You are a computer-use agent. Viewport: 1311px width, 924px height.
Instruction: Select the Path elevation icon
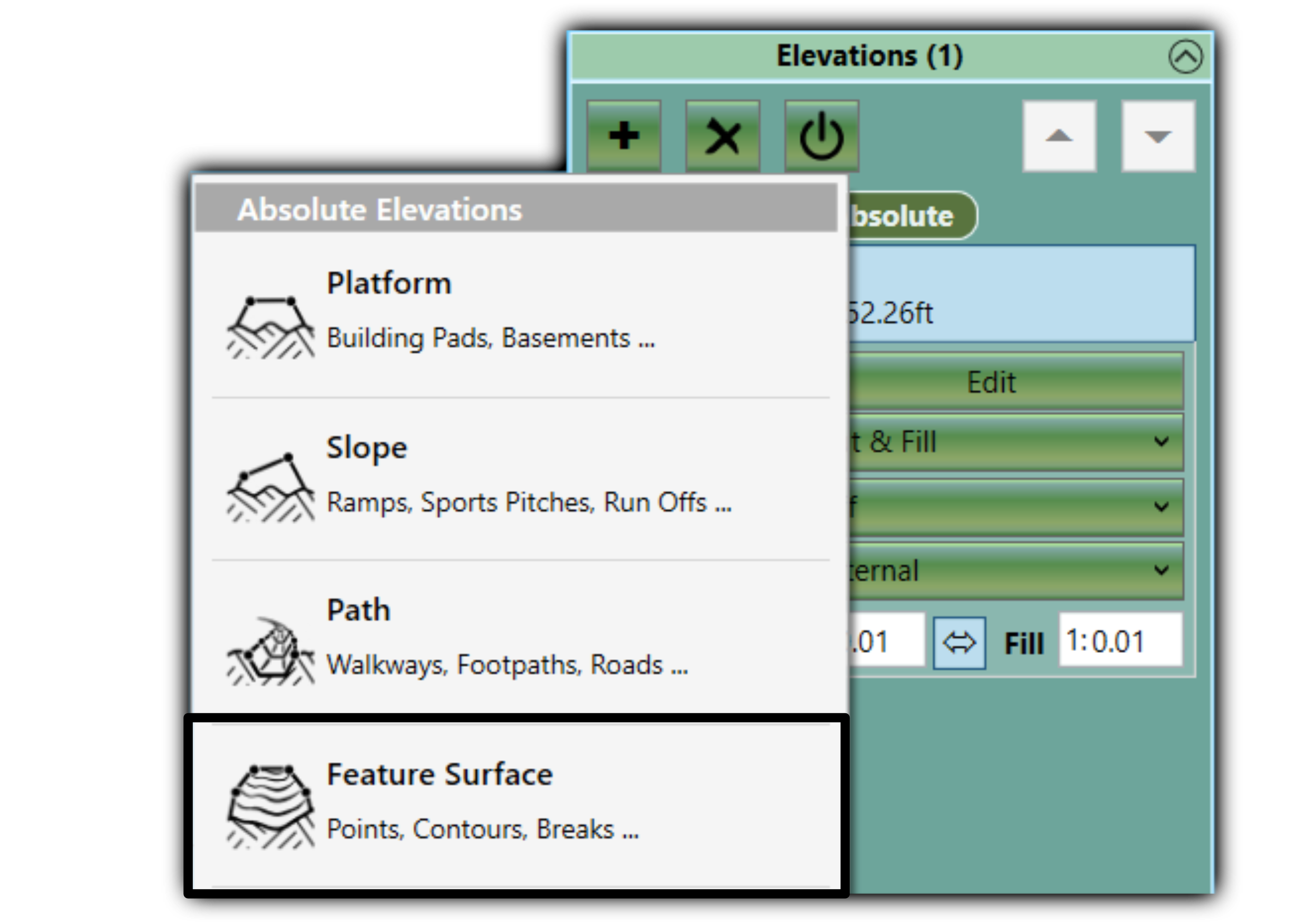(x=271, y=652)
